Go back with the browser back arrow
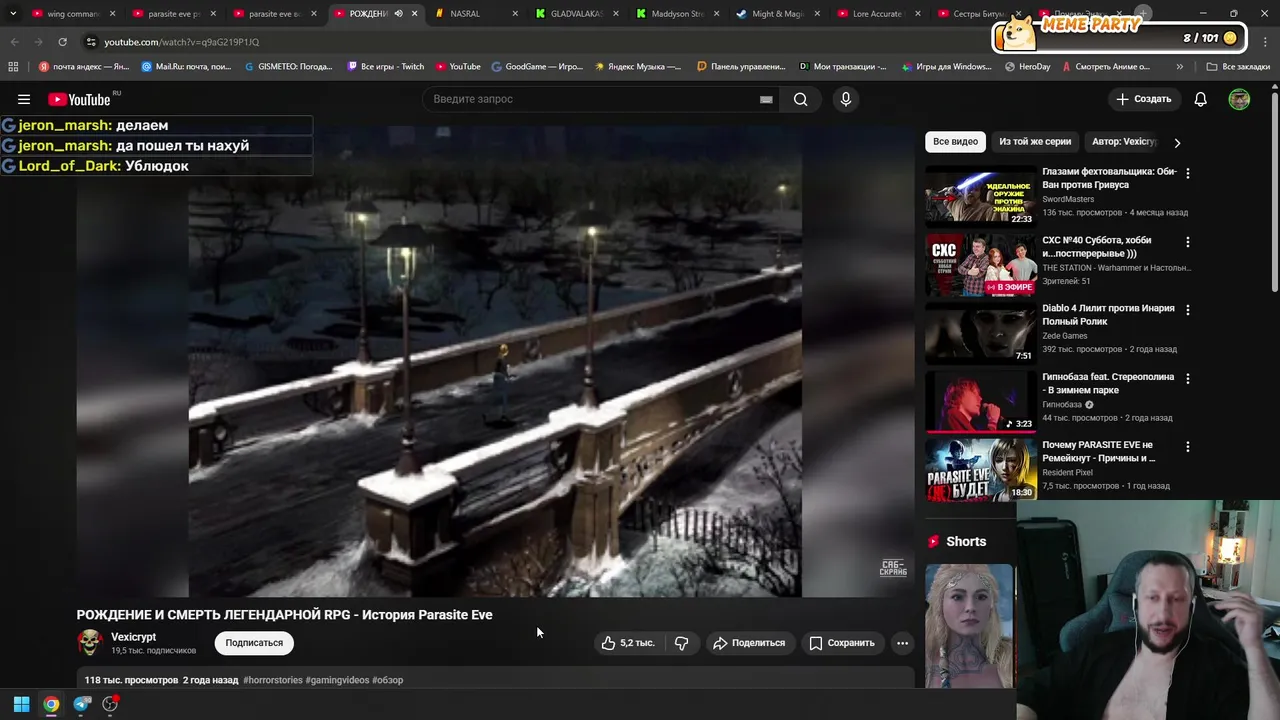This screenshot has height=720, width=1280. (x=14, y=42)
